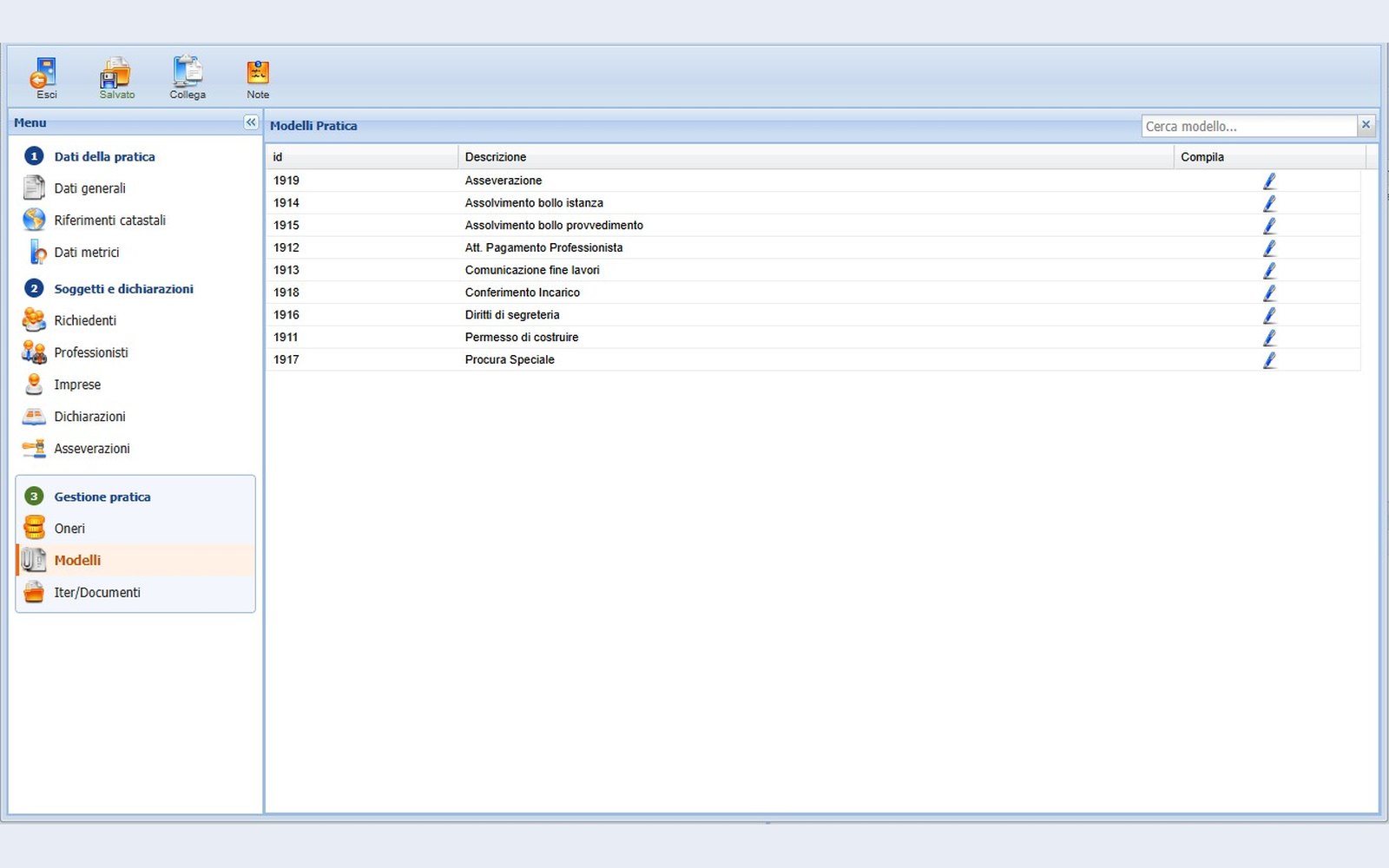
Task: Clear the Cerca modello search field
Action: (1366, 125)
